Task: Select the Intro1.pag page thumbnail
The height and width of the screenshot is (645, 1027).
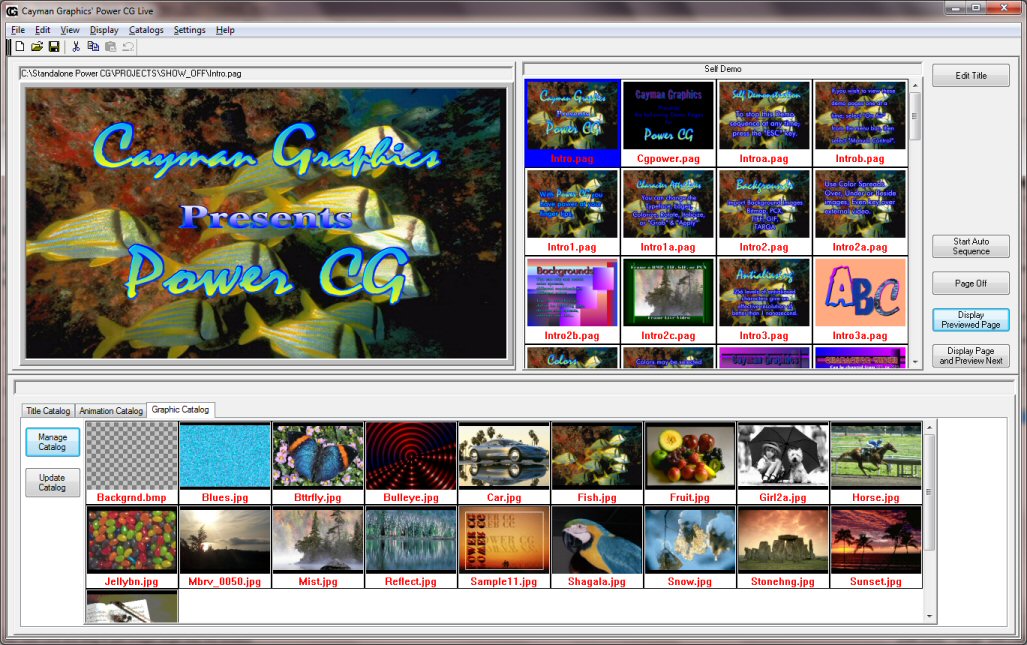Action: (572, 212)
